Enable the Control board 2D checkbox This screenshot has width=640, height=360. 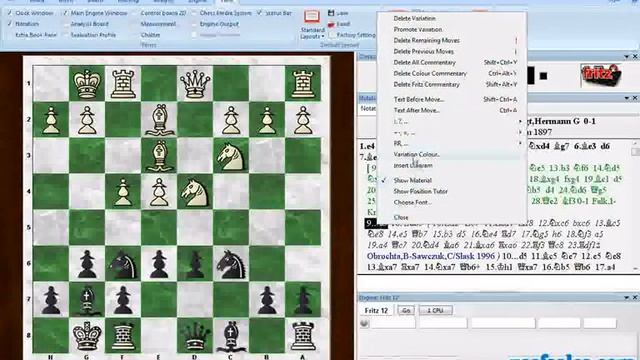136,13
